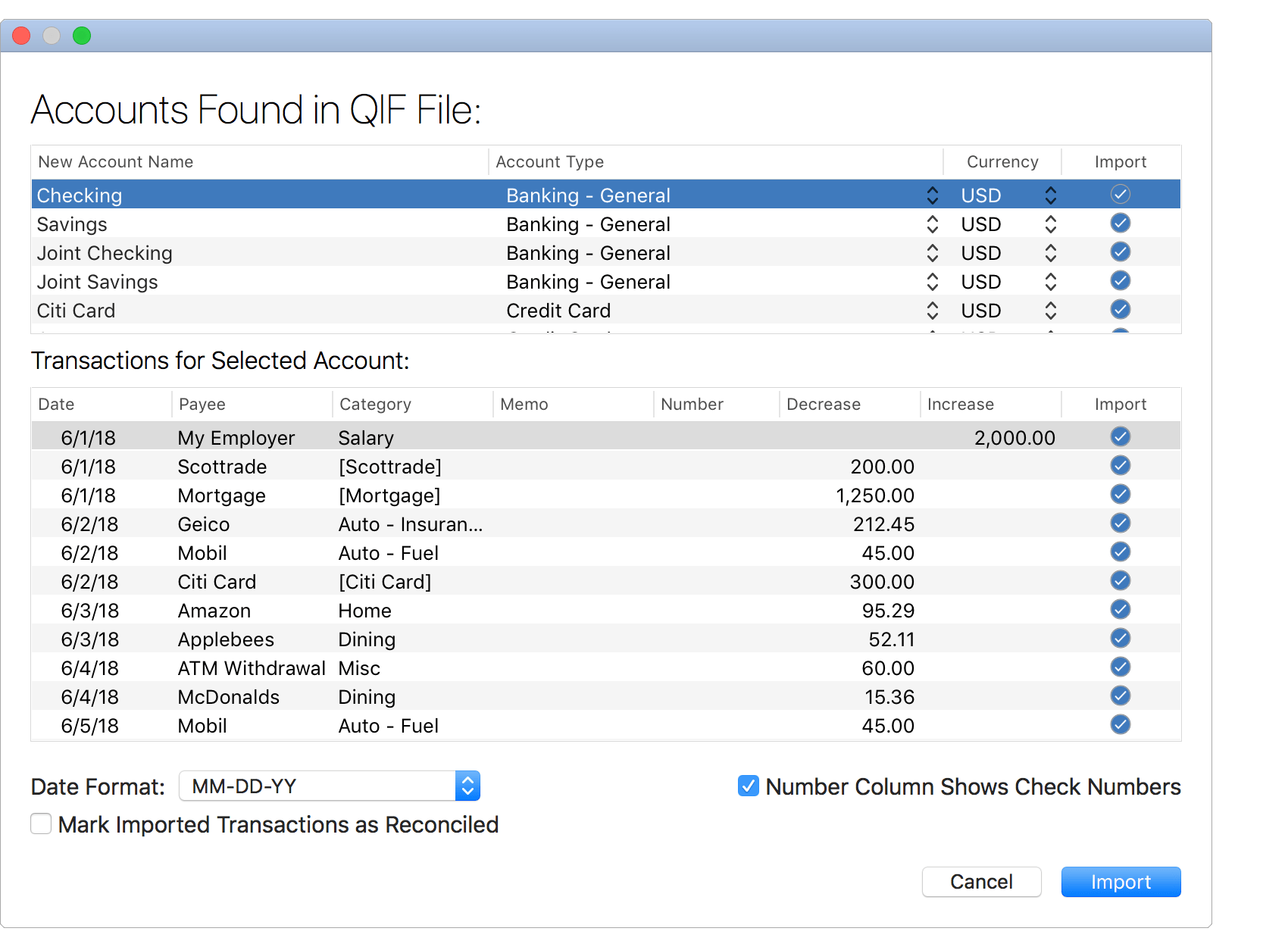Enable Mark Imported Transactions as Reconciled

(x=41, y=824)
